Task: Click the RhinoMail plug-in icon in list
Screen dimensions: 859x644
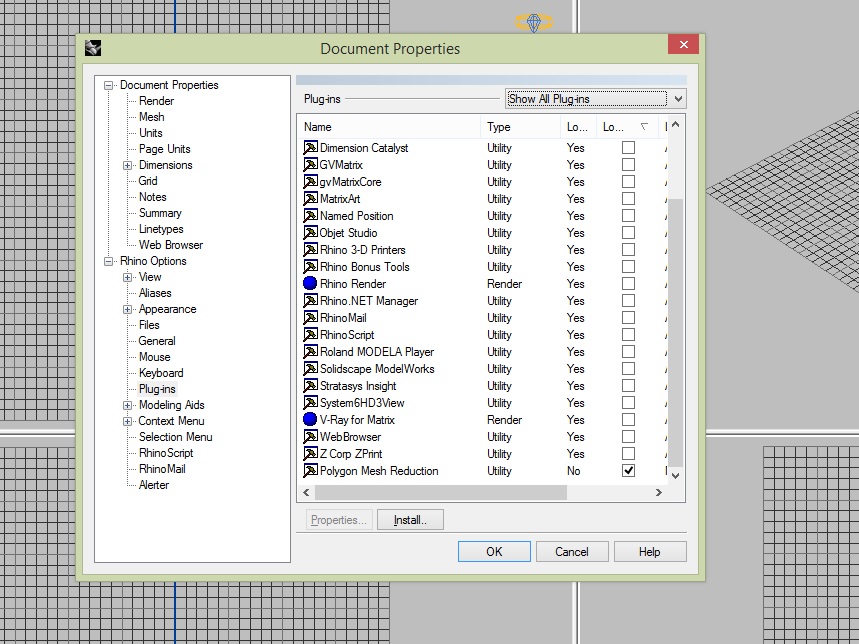Action: pyautogui.click(x=311, y=318)
